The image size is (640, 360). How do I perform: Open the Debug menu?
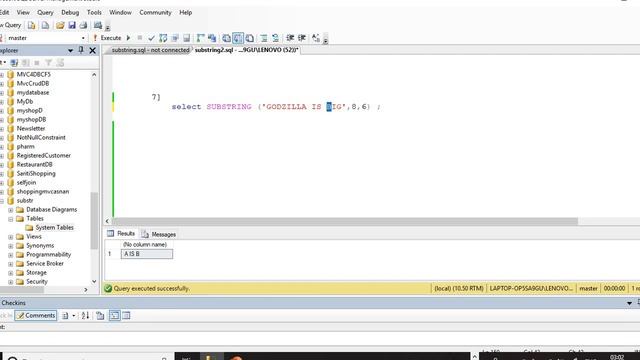(x=70, y=13)
